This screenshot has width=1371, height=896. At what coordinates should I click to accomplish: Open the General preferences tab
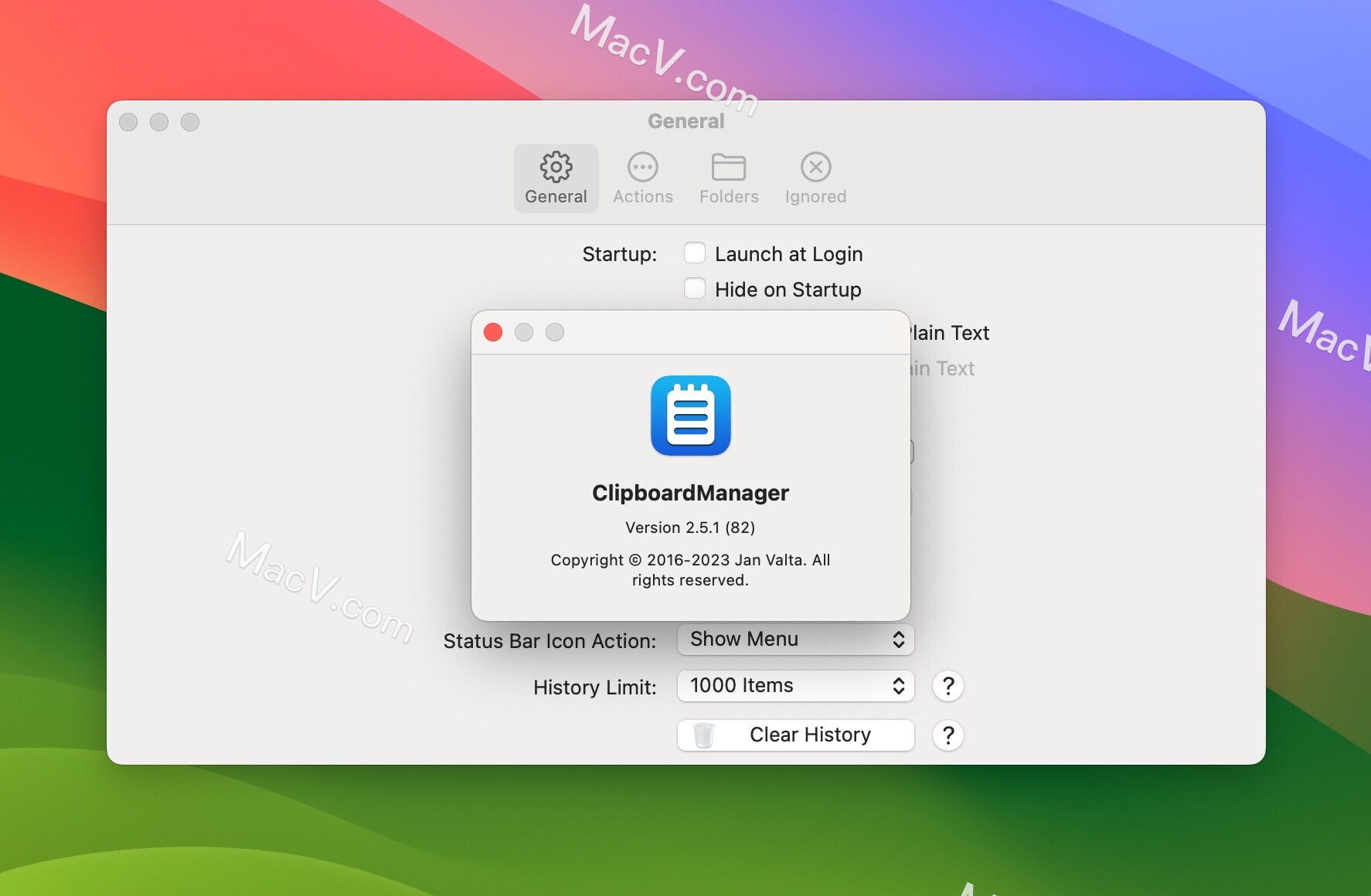pos(556,178)
